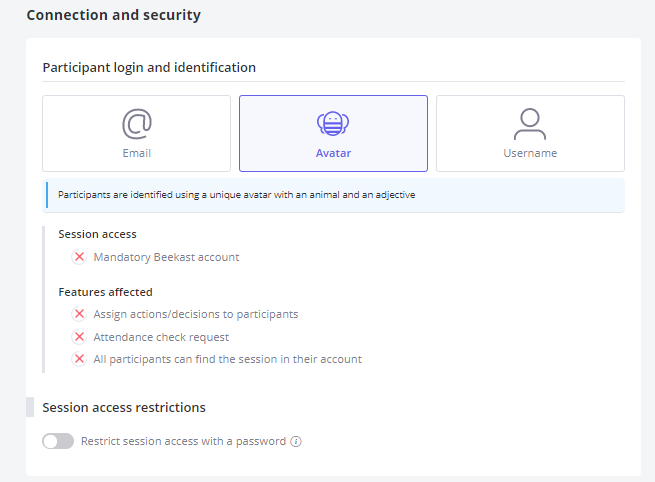Pick the Username person icon
This screenshot has height=482, width=655.
point(530,124)
